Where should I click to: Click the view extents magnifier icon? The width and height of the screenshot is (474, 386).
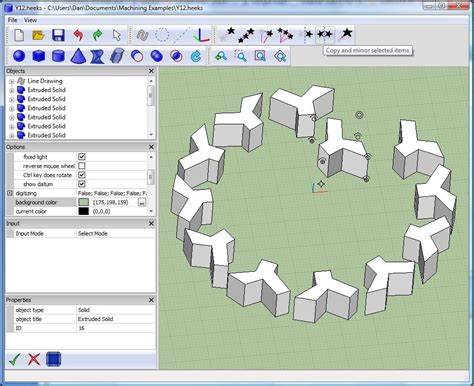point(260,56)
